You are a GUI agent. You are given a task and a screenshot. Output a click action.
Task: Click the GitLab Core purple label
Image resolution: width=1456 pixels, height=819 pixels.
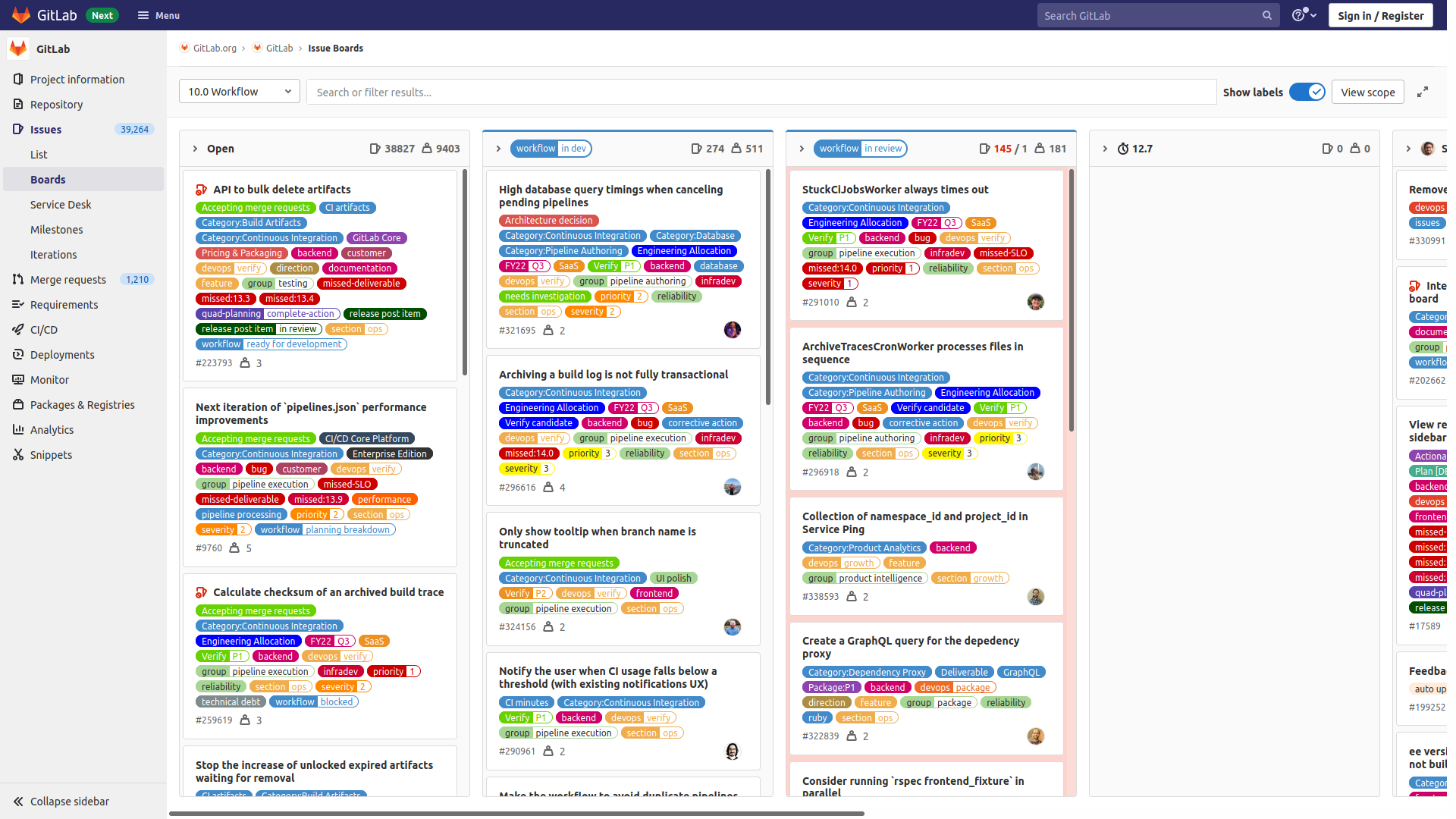pos(377,238)
